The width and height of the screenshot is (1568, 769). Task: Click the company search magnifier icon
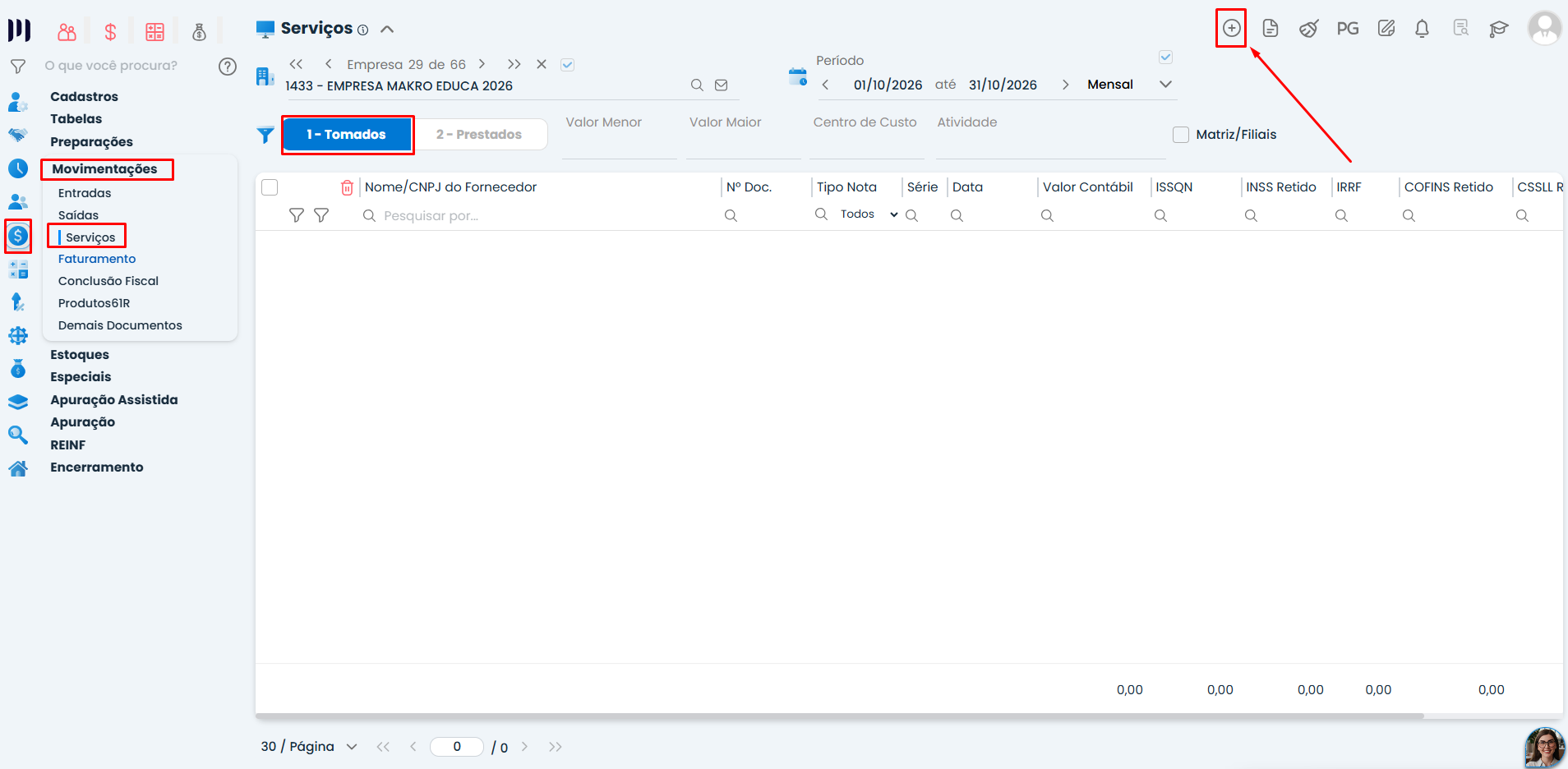[697, 85]
